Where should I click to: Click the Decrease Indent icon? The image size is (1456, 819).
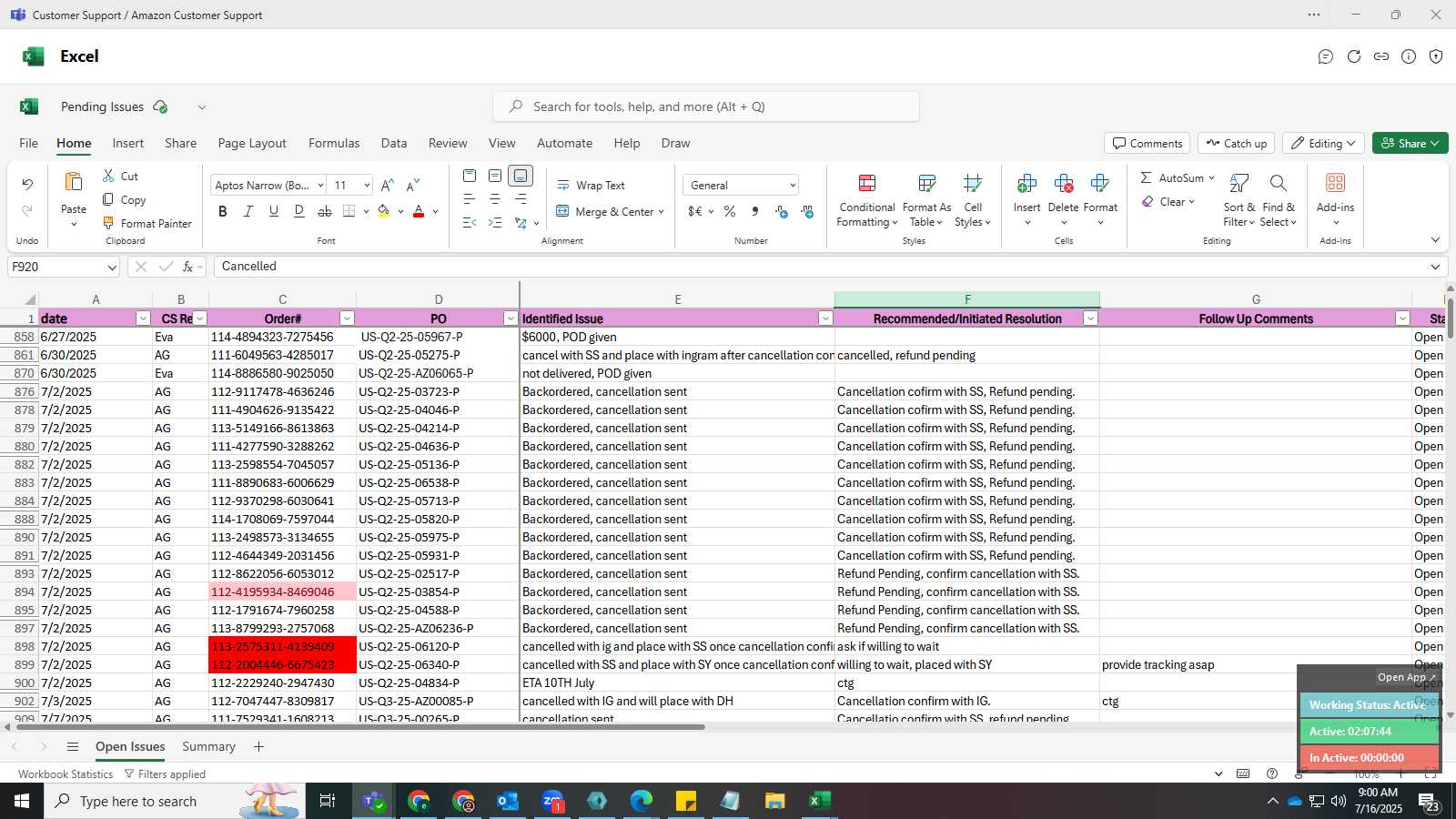pyautogui.click(x=470, y=222)
